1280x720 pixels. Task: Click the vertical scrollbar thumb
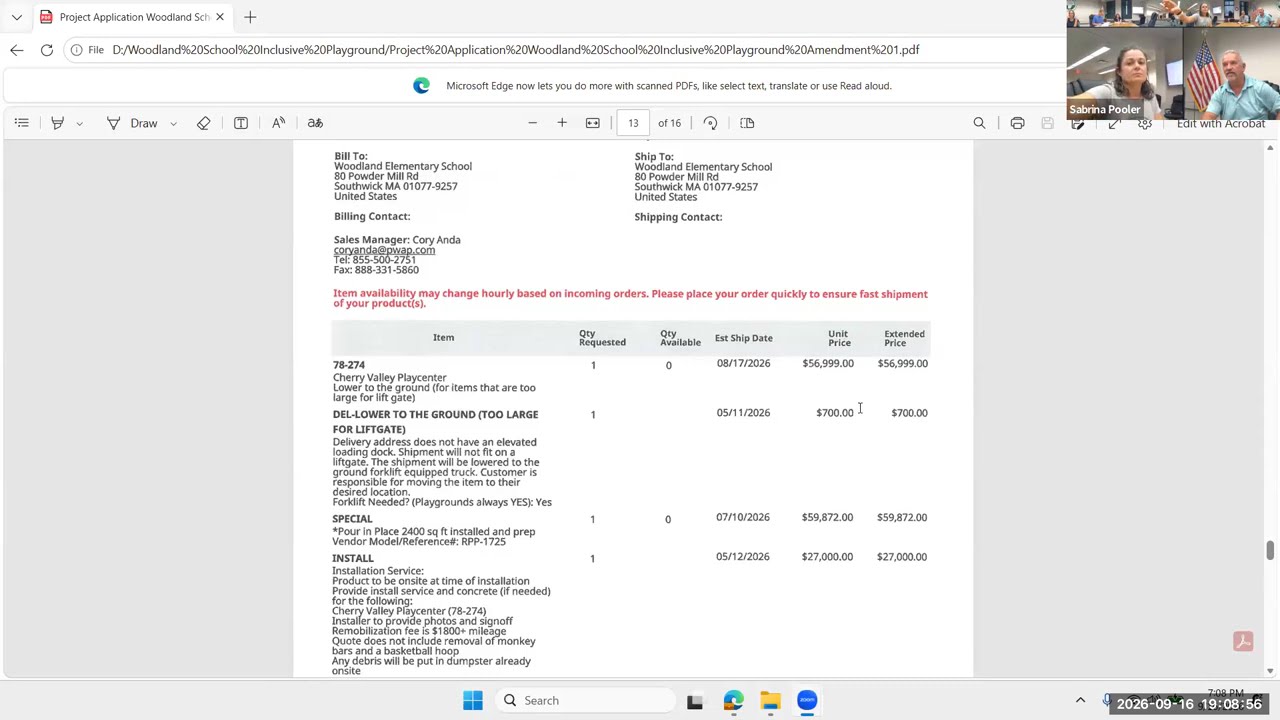[1270, 551]
